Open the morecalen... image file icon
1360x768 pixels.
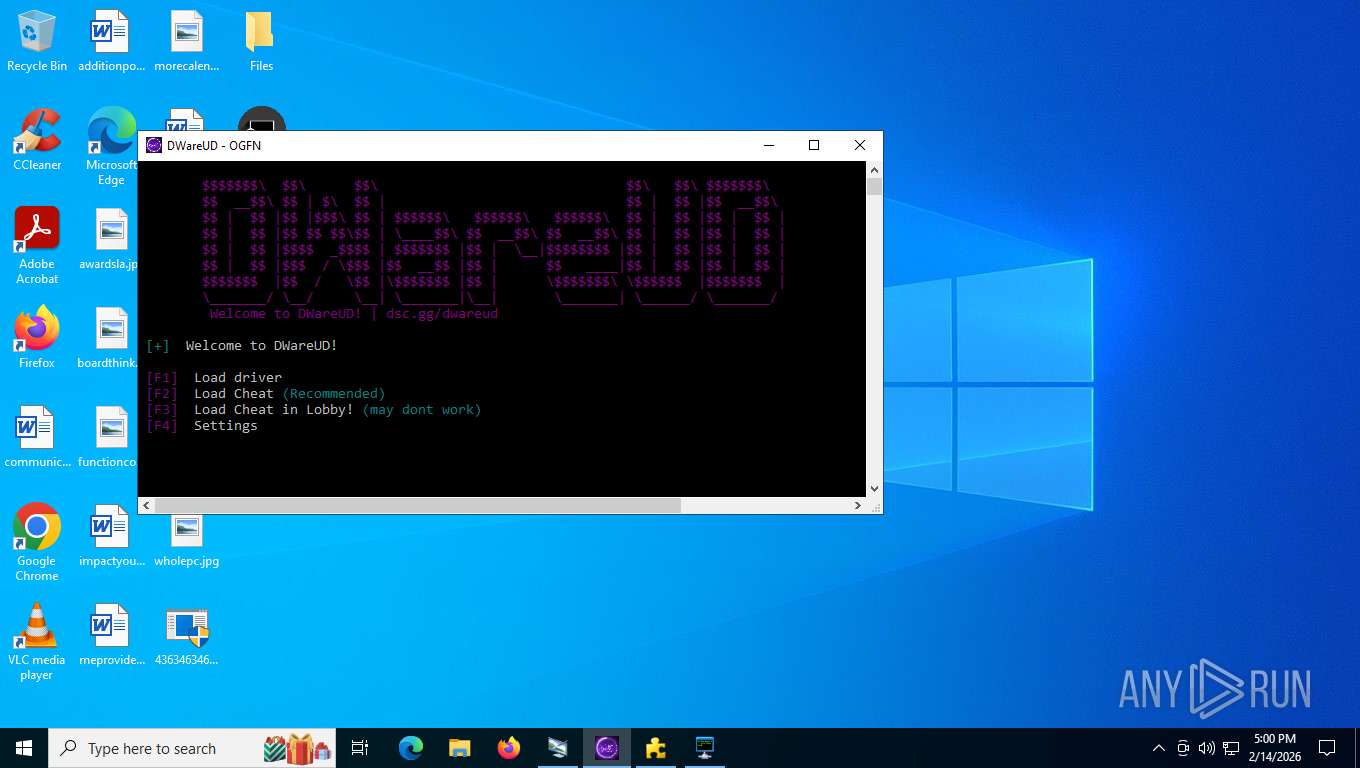pos(186,42)
